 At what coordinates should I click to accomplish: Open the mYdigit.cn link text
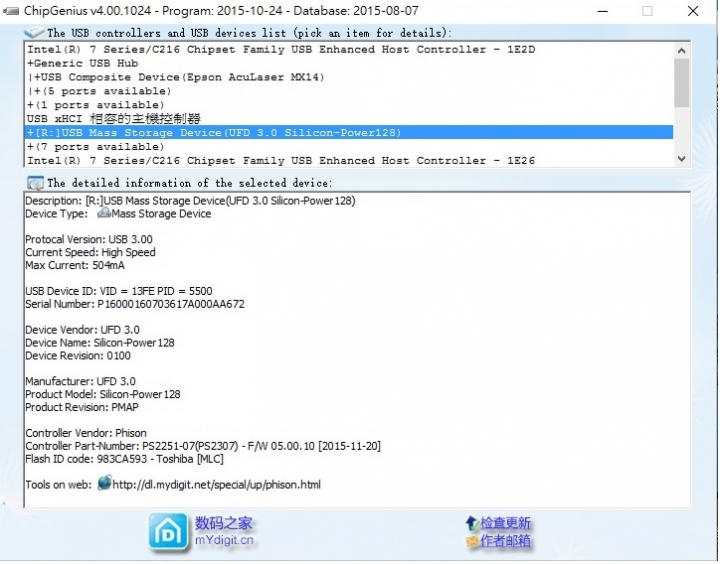224,540
